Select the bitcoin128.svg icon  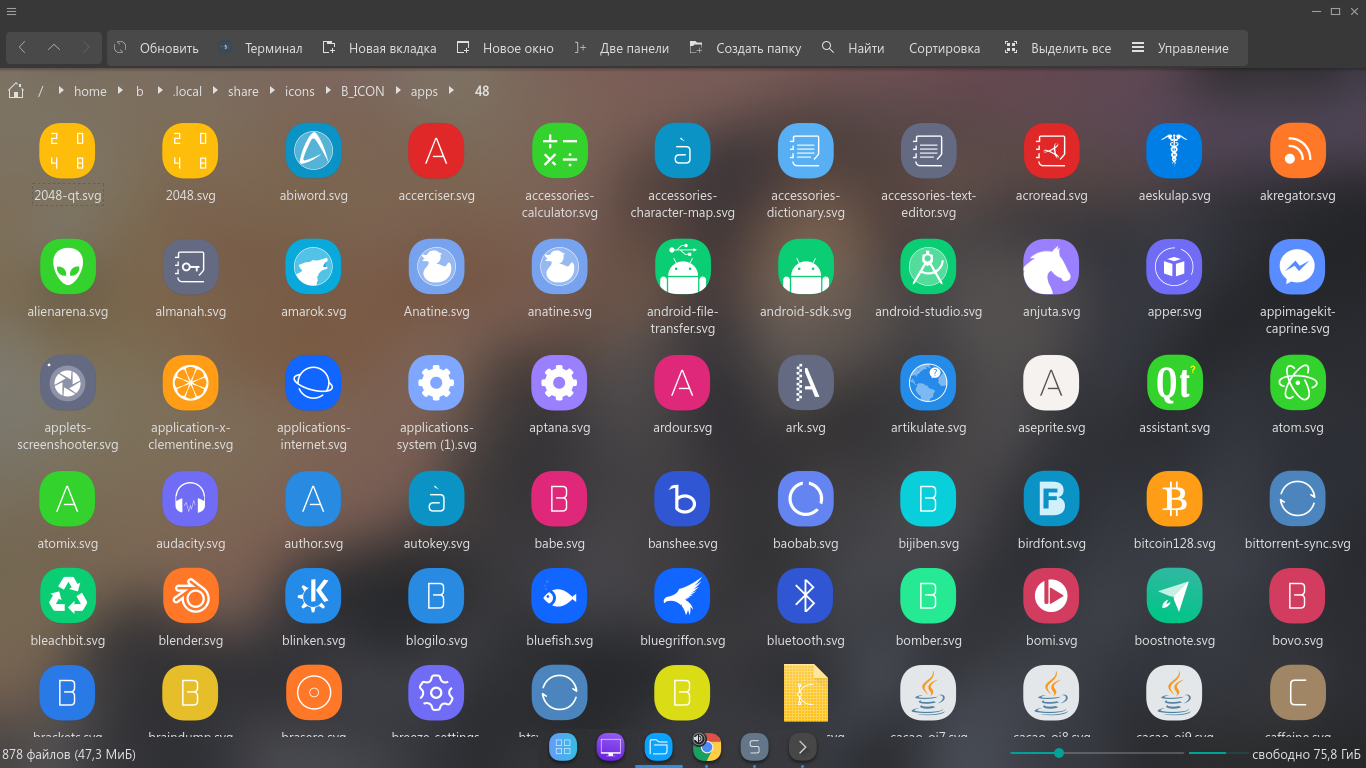[x=1174, y=499]
